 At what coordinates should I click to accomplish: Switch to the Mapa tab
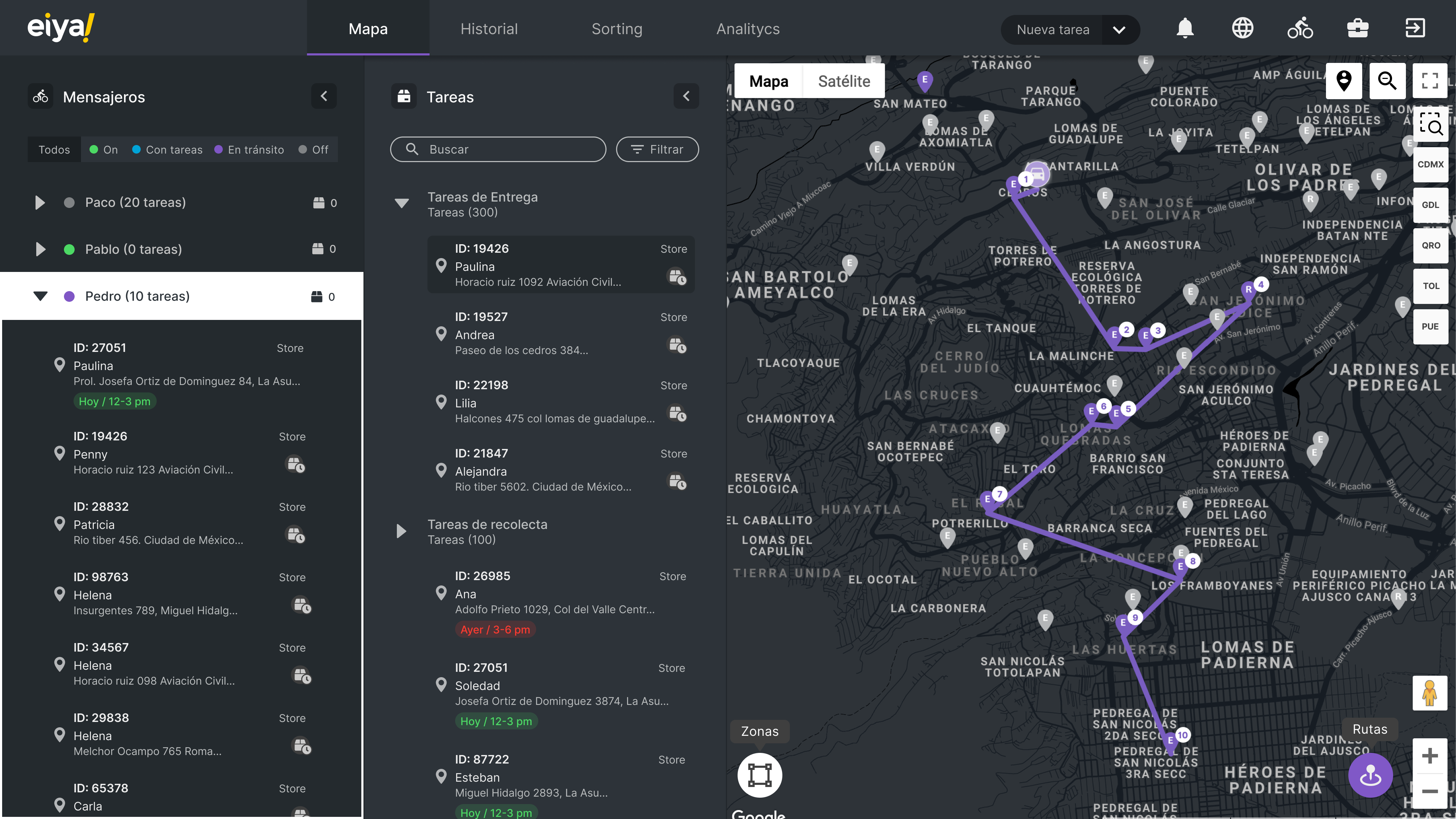pos(368,28)
